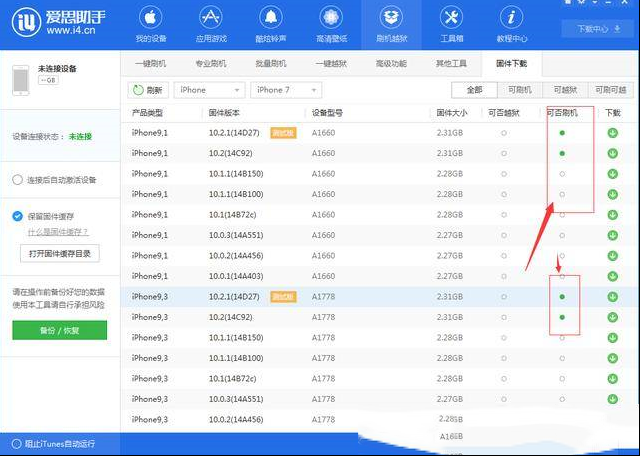Screen dimensions: 640x456
Task: Click the 固件版本 column header
Action: point(224,113)
